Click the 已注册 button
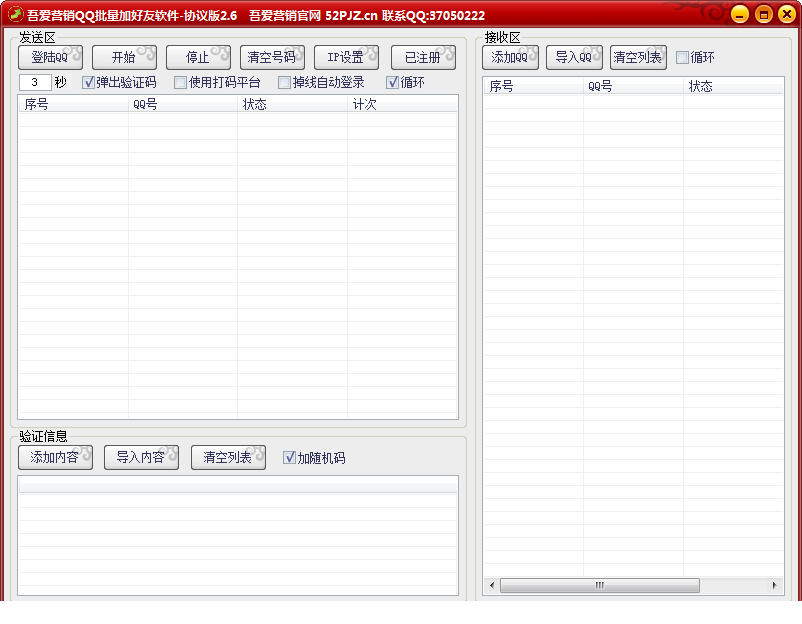 (423, 57)
